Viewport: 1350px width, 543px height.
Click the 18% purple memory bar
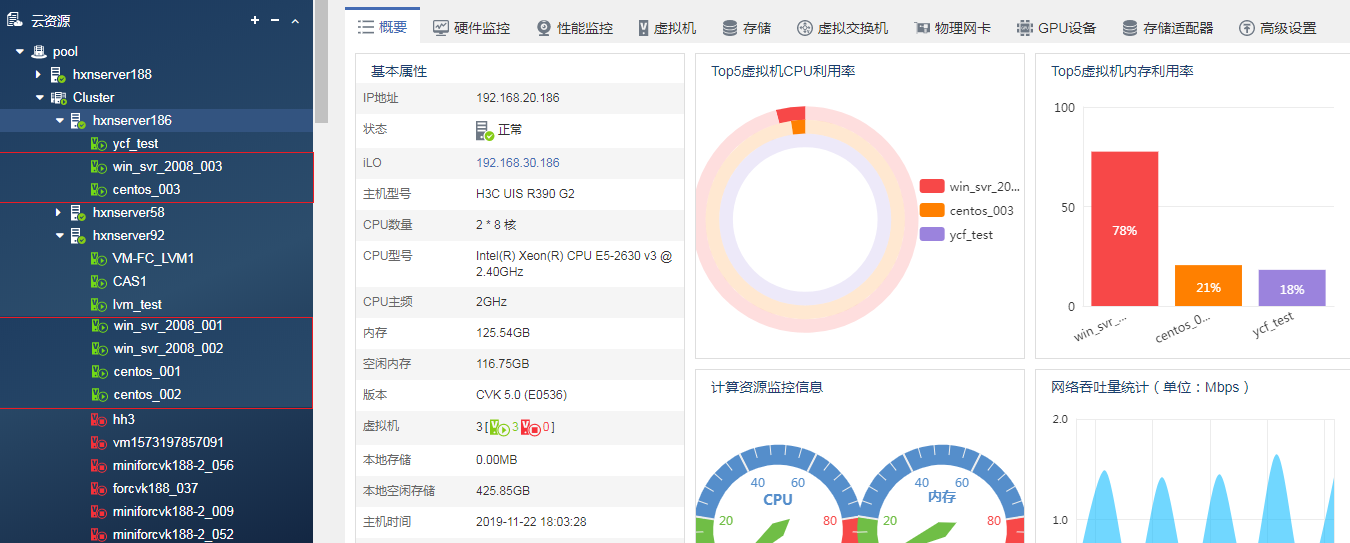click(x=1292, y=288)
